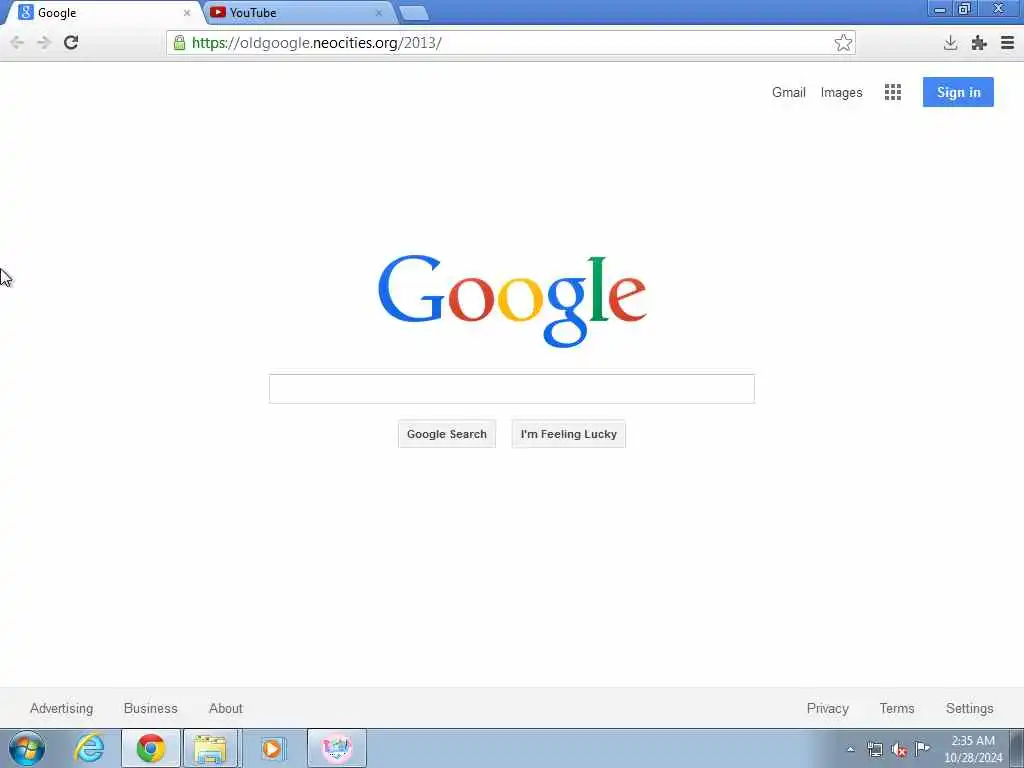This screenshot has width=1024, height=768.
Task: Bookmark this page with the star icon
Action: [x=843, y=42]
